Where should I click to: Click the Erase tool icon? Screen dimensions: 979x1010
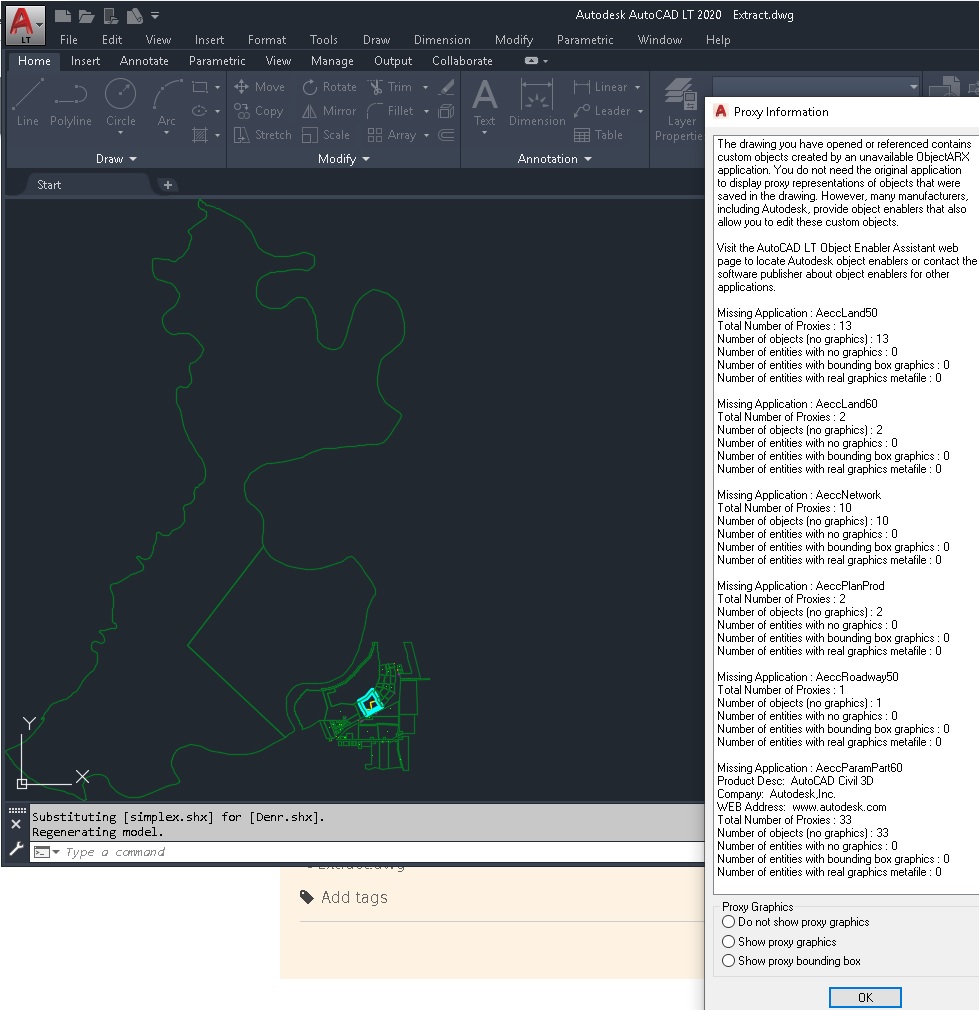pos(446,86)
